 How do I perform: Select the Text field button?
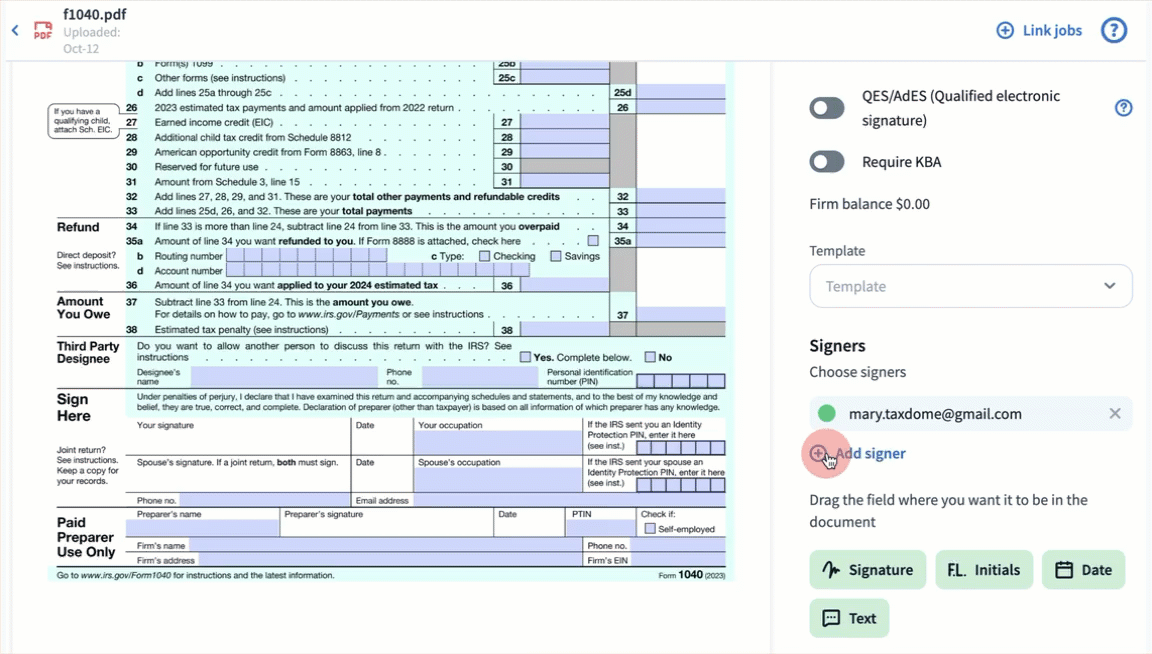click(x=848, y=618)
